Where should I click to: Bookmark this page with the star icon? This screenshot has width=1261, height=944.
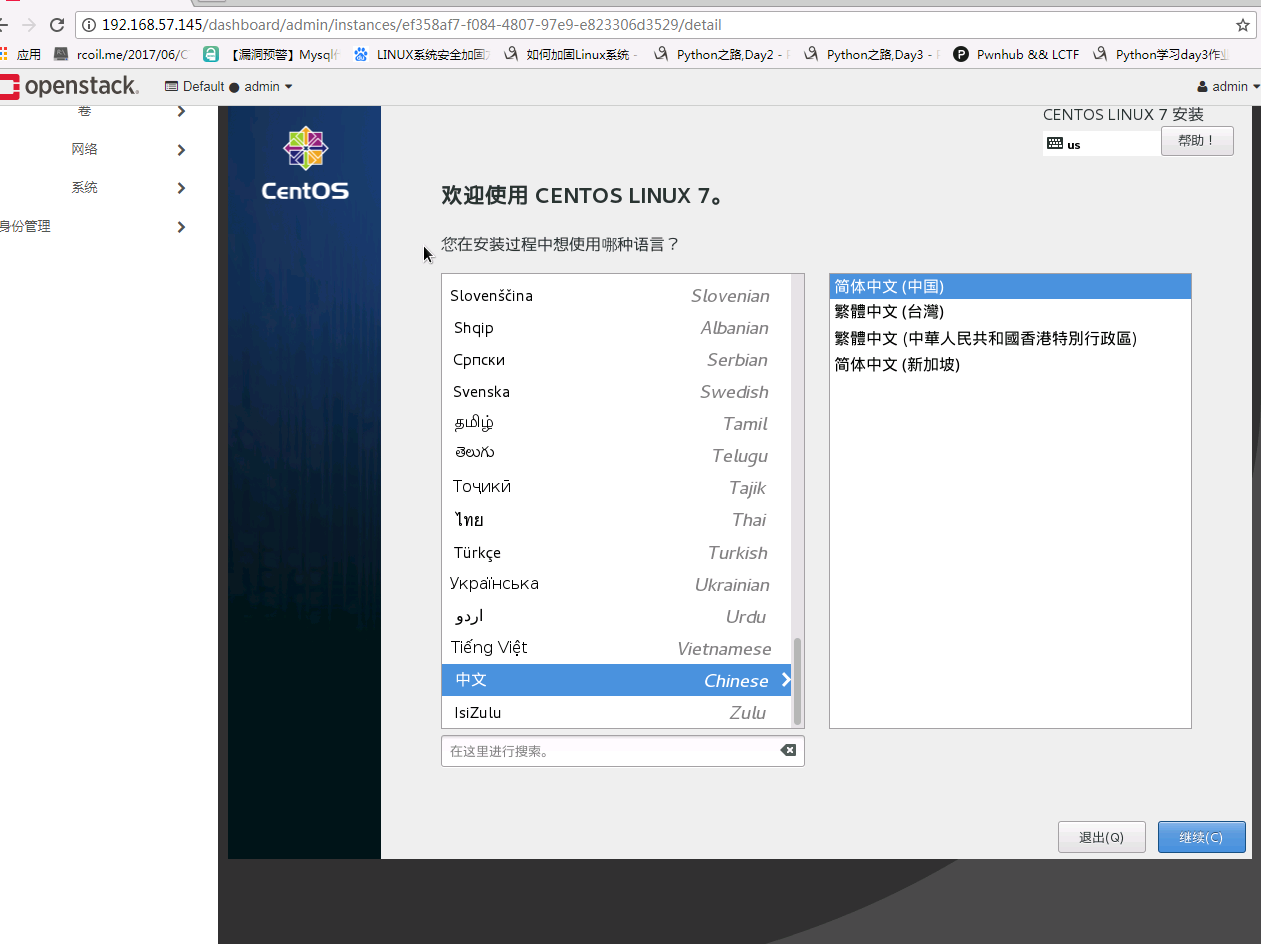coord(1243,25)
